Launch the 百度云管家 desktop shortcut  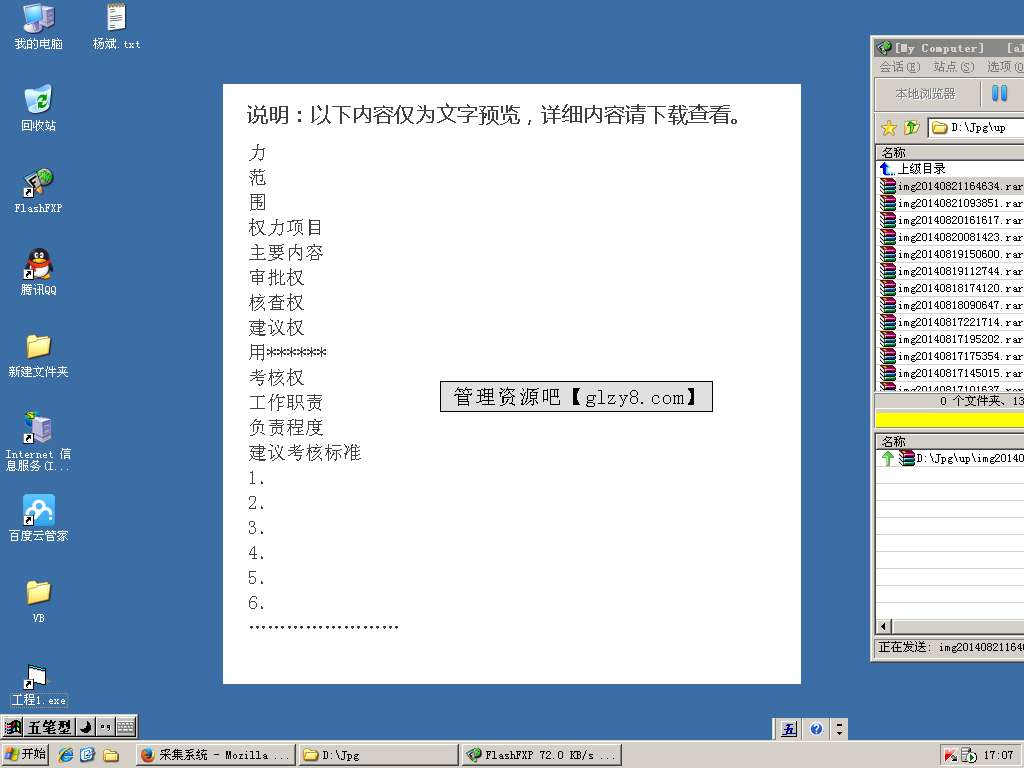coord(38,519)
